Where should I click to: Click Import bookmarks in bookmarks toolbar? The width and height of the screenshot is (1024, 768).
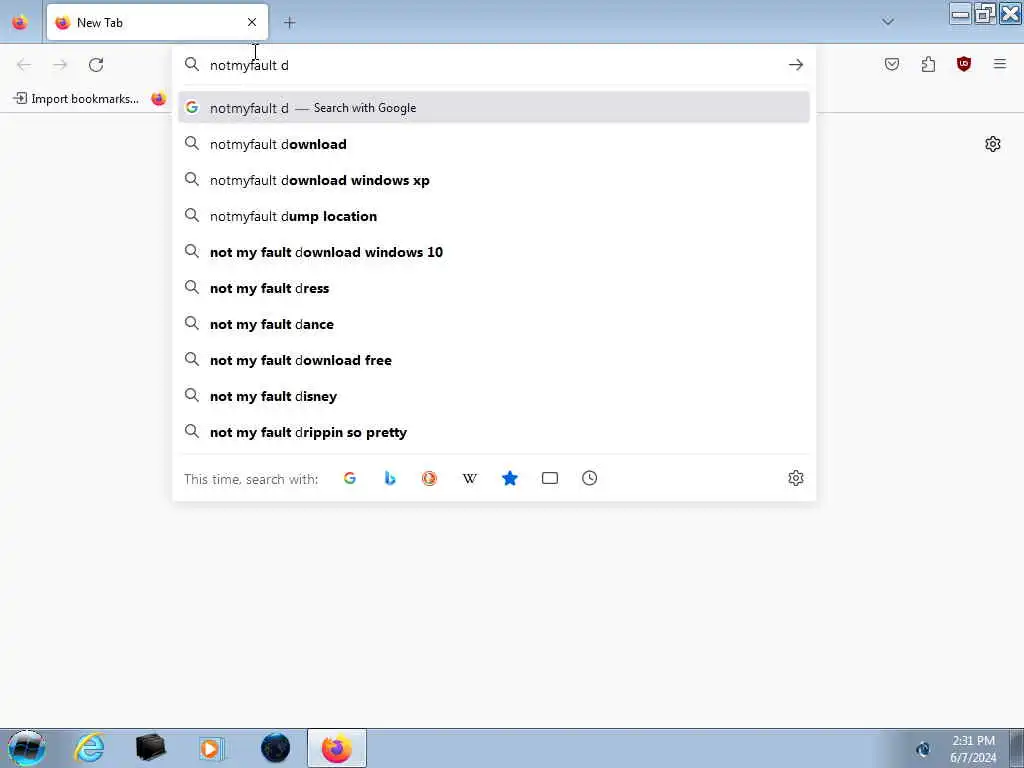click(x=76, y=99)
